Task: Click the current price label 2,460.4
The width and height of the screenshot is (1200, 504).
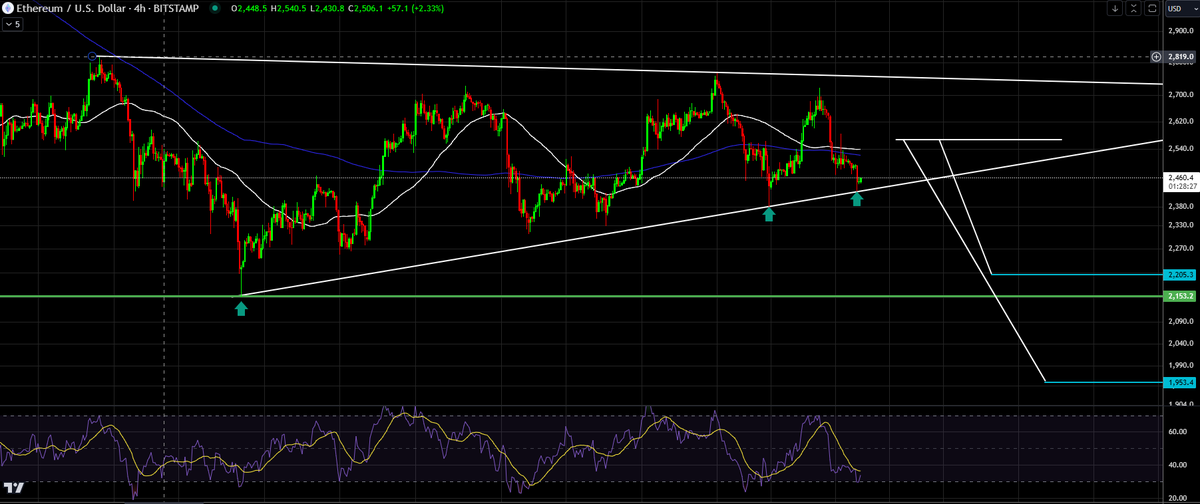Action: point(1181,178)
